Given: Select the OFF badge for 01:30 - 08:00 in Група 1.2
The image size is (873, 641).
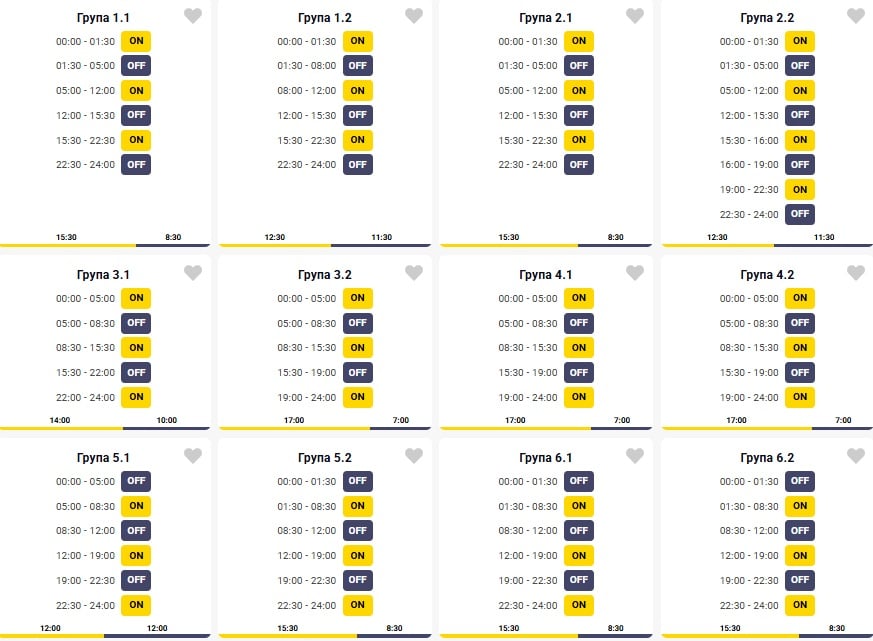Looking at the screenshot, I should click(x=357, y=66).
